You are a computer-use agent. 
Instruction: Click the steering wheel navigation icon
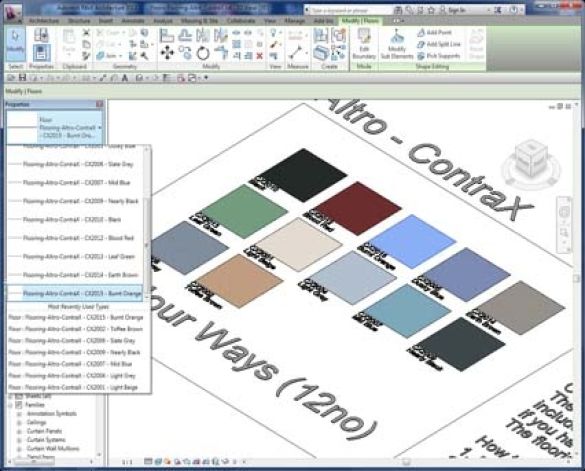click(x=564, y=212)
